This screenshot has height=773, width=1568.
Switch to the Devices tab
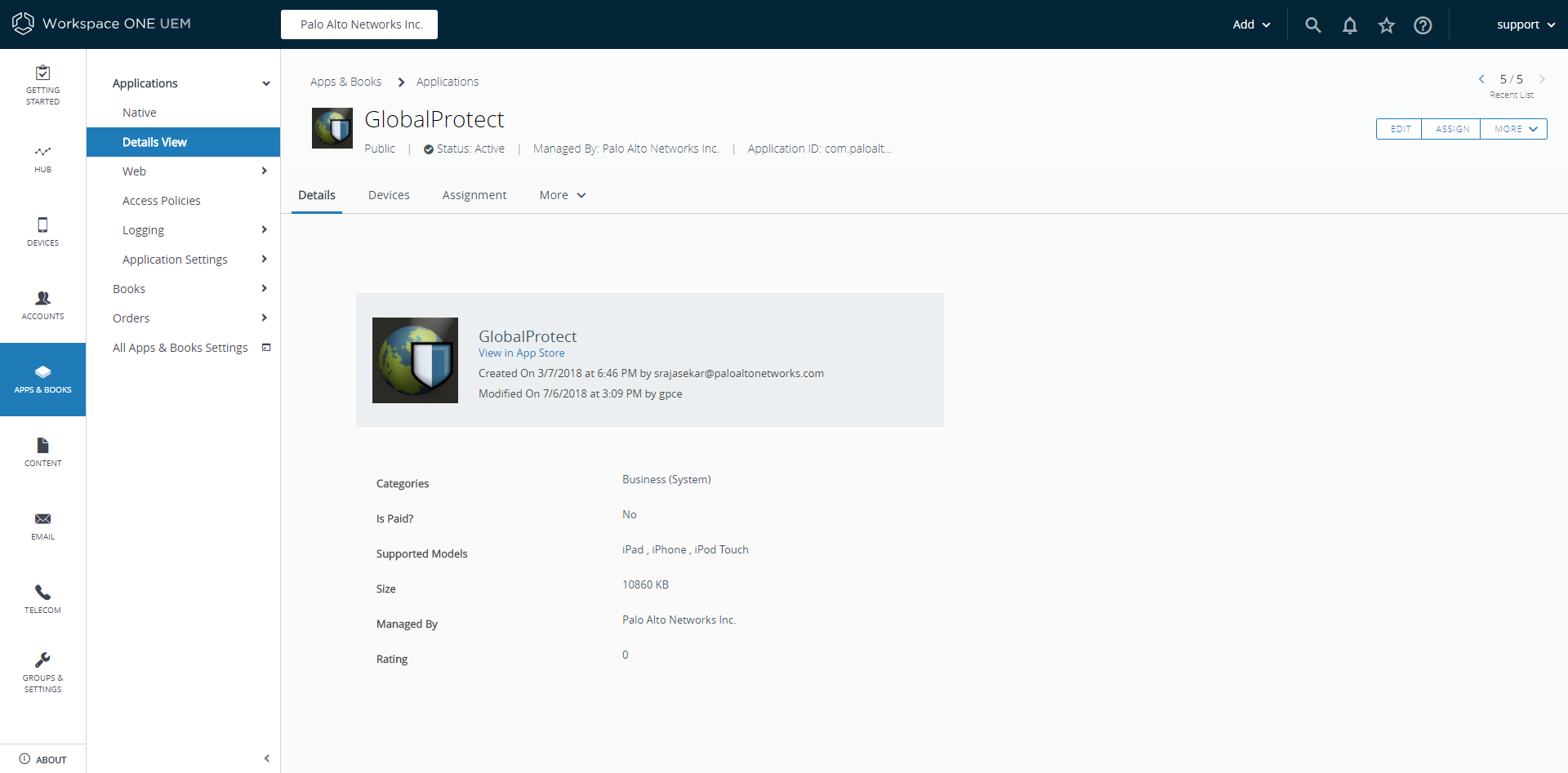[389, 195]
